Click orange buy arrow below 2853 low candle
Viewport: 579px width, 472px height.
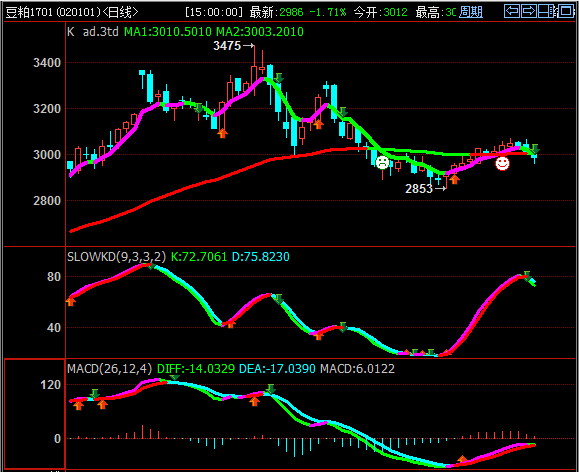pyautogui.click(x=455, y=179)
